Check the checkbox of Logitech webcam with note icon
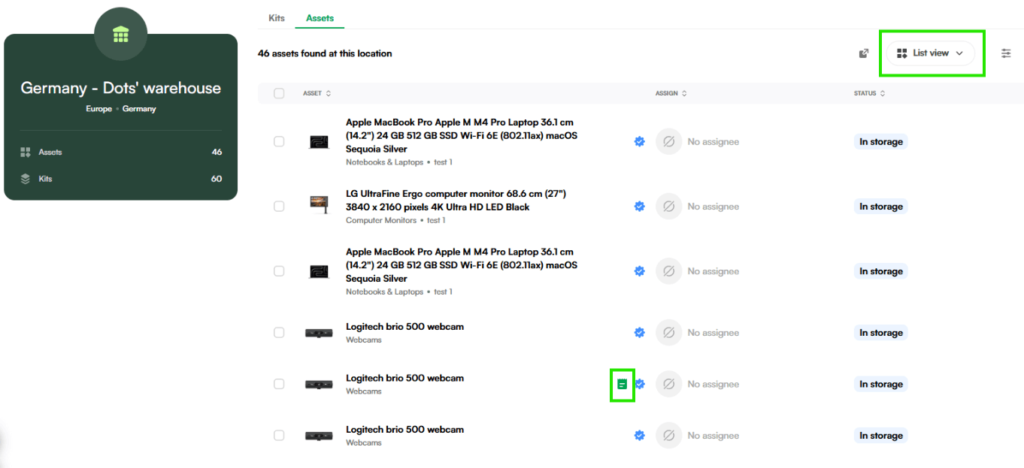1024x468 pixels. coord(279,384)
